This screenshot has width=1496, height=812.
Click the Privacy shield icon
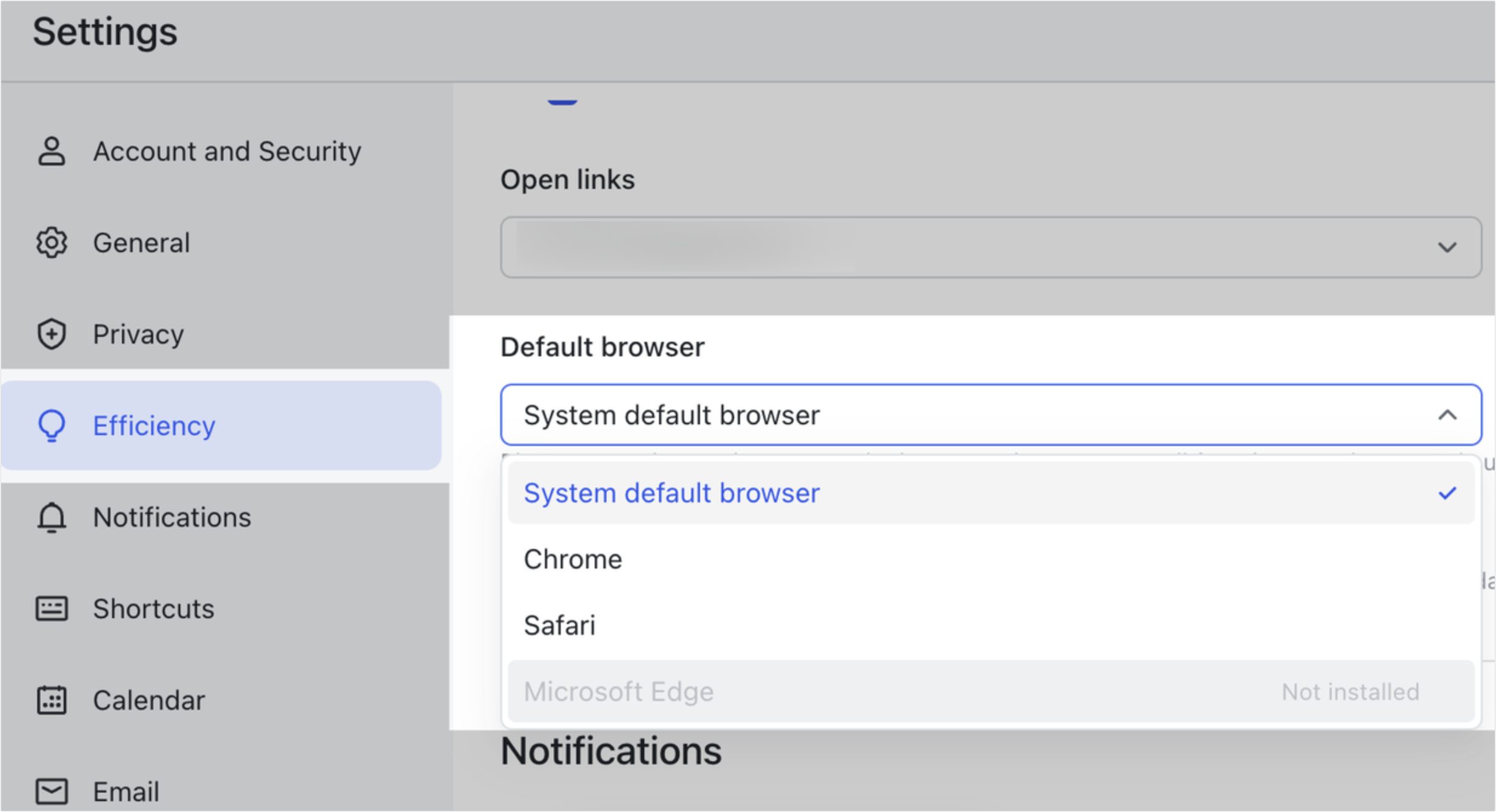(x=52, y=334)
